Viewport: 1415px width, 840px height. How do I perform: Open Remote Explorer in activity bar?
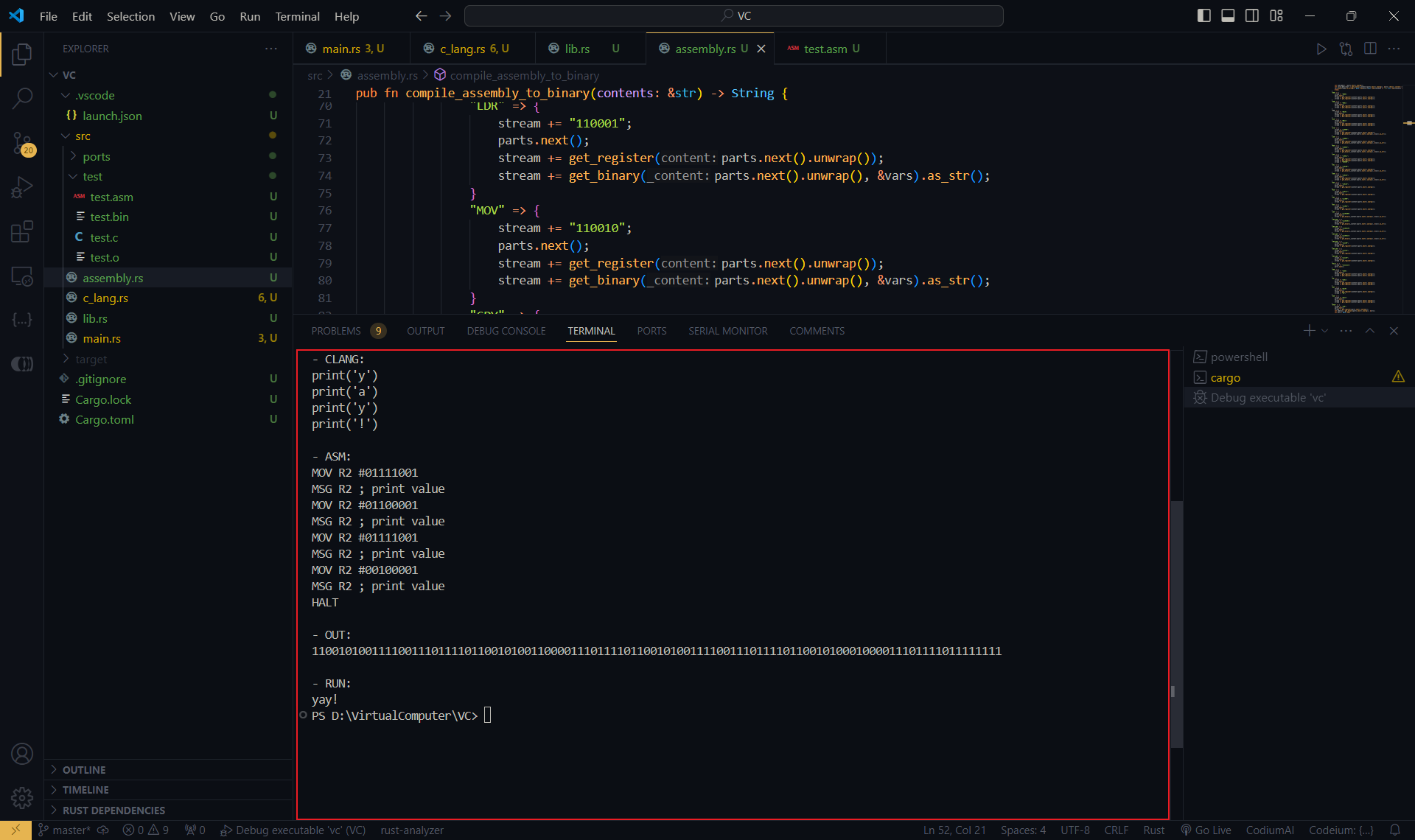(x=22, y=276)
